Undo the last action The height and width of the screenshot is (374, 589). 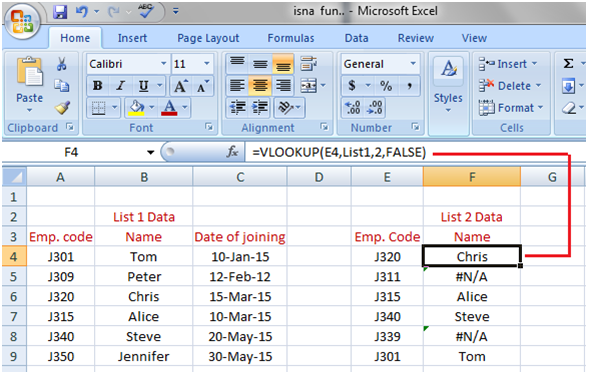click(82, 12)
